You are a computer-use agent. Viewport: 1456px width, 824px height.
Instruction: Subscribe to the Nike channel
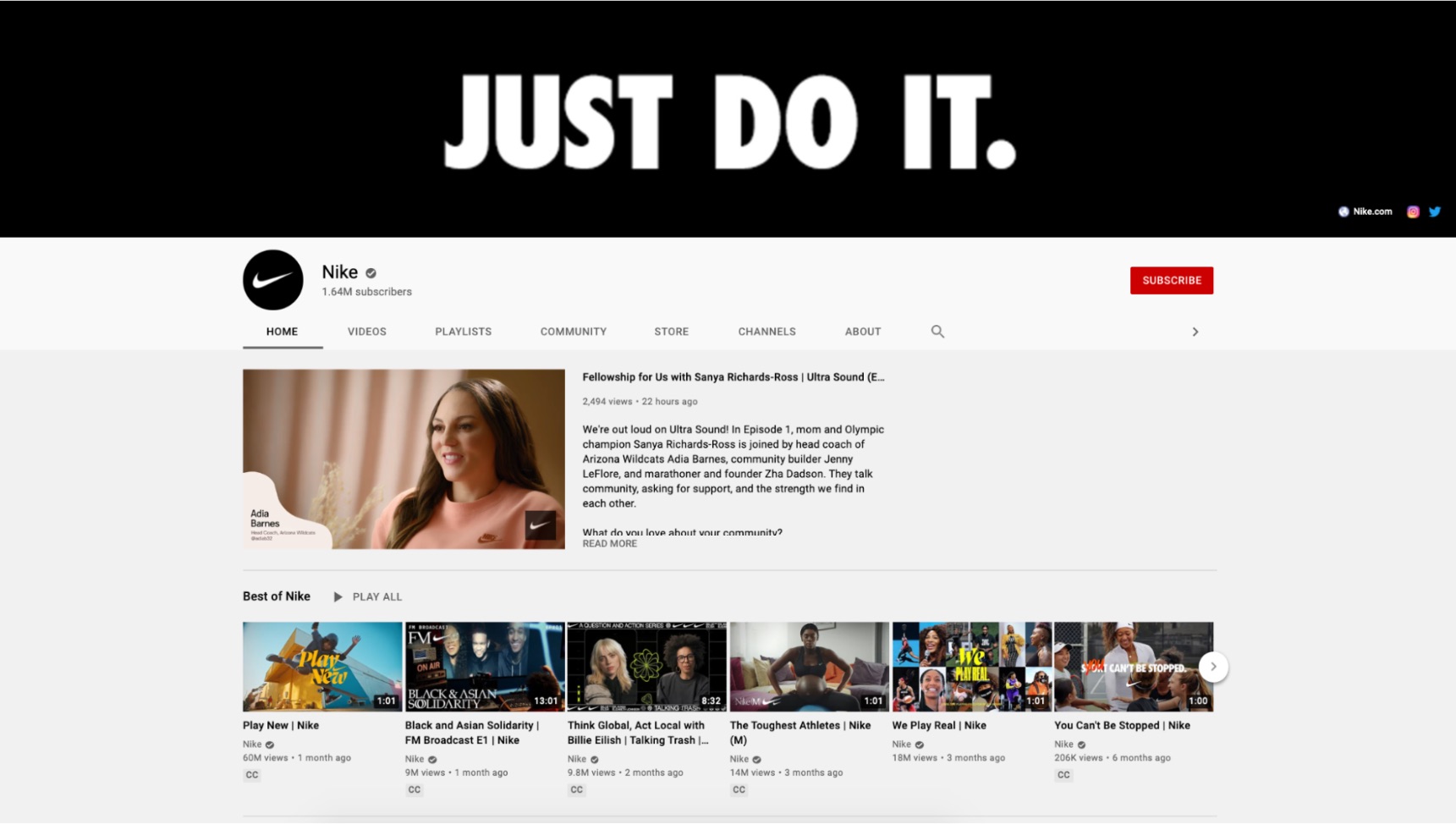point(1172,281)
